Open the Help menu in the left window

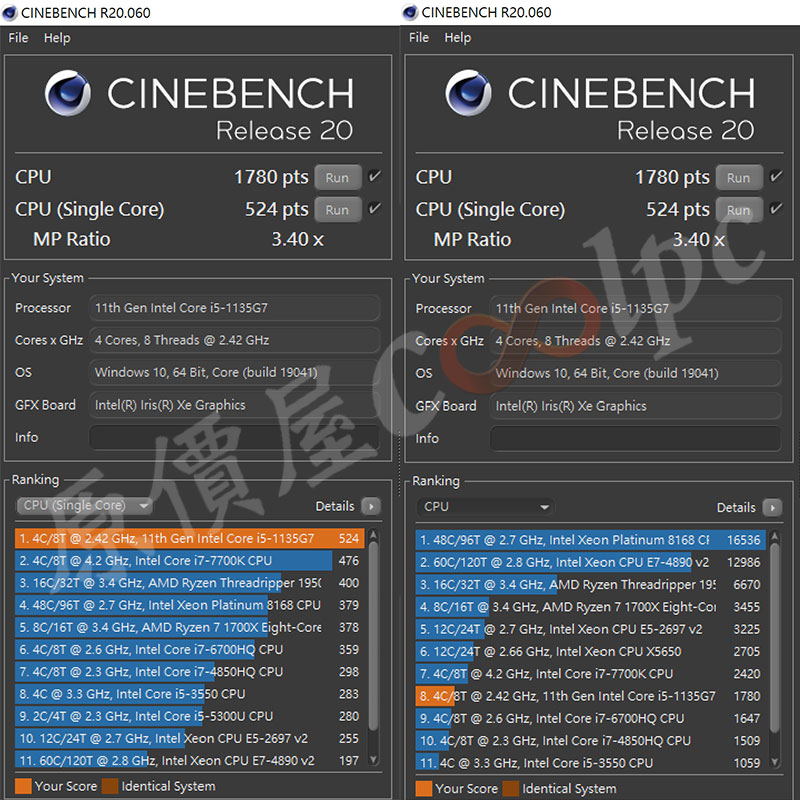57,38
